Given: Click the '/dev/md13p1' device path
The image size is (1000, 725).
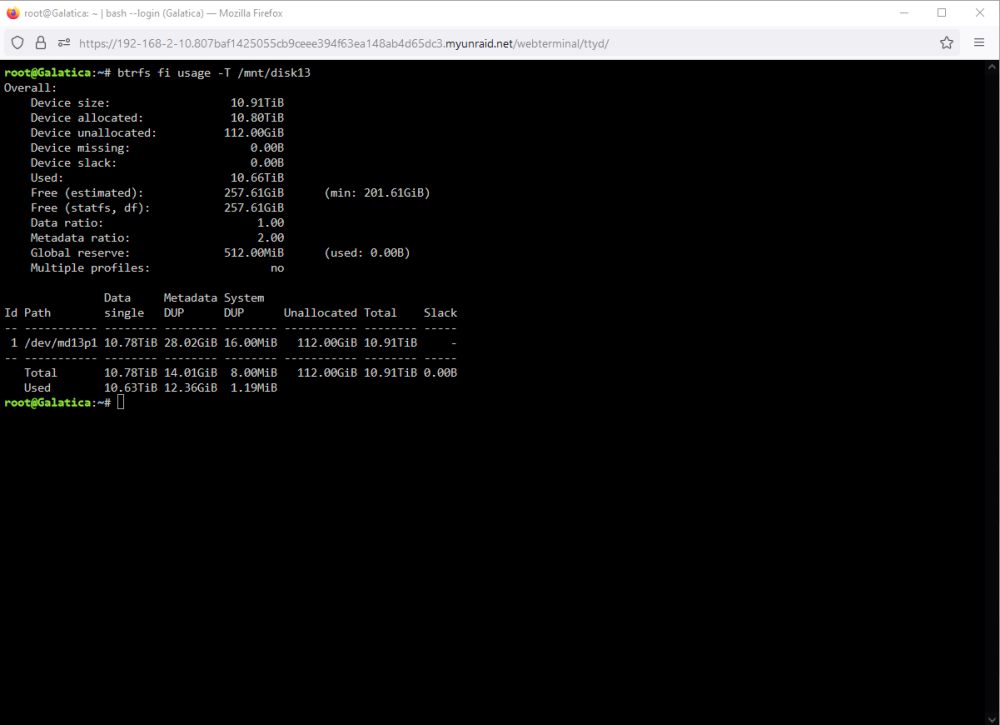Looking at the screenshot, I should point(61,342).
